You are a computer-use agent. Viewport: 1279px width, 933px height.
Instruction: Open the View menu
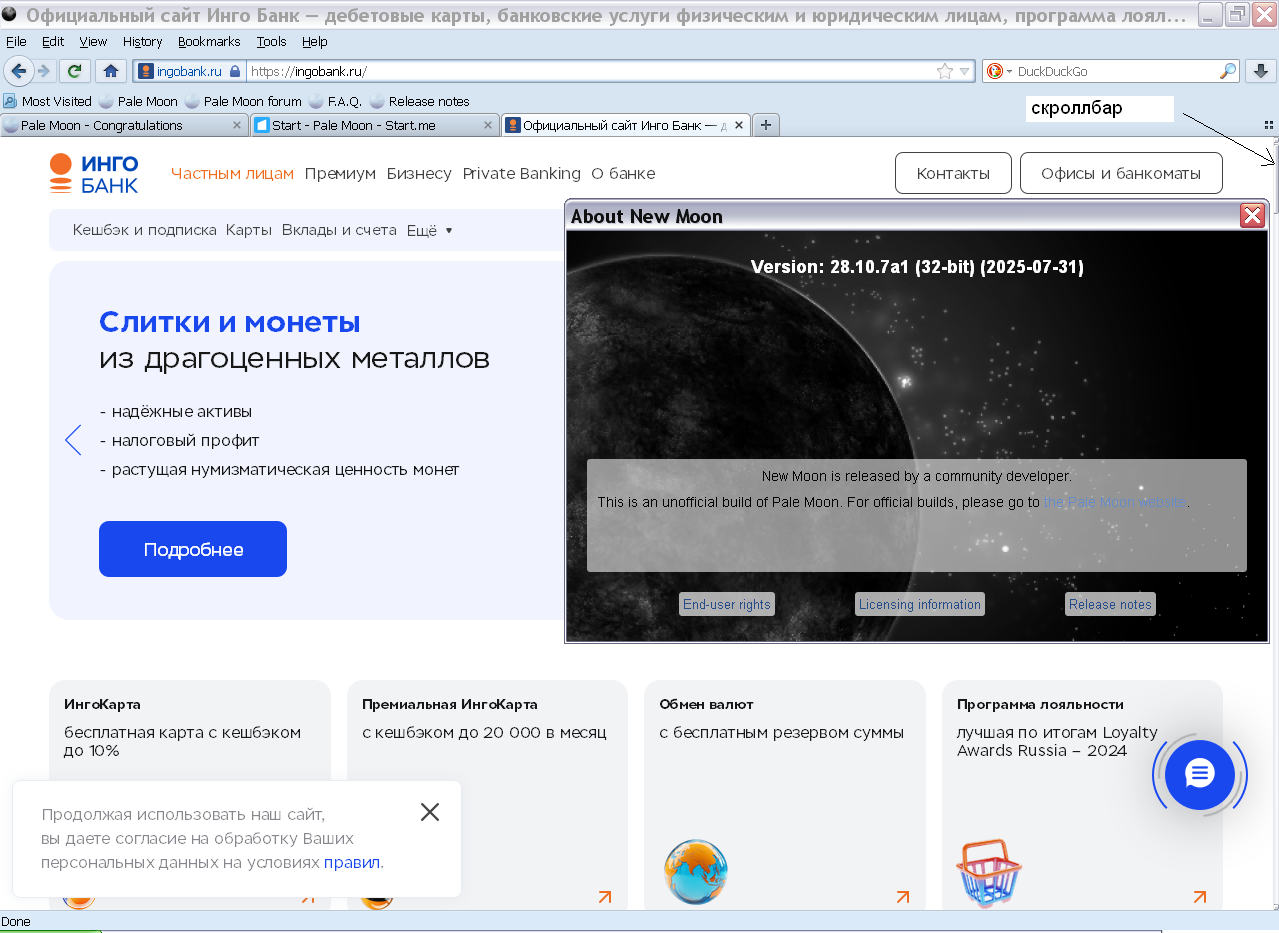pyautogui.click(x=93, y=42)
